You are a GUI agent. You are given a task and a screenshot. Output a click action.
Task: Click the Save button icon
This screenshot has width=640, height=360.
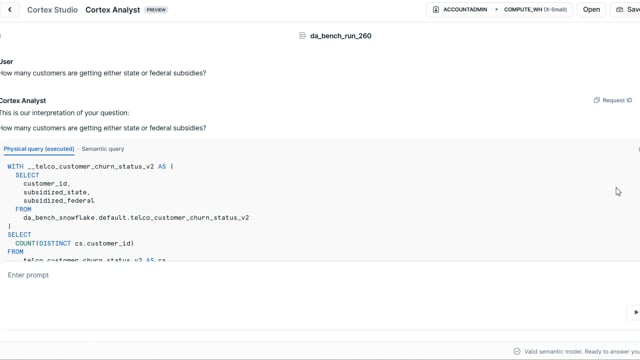coord(619,9)
